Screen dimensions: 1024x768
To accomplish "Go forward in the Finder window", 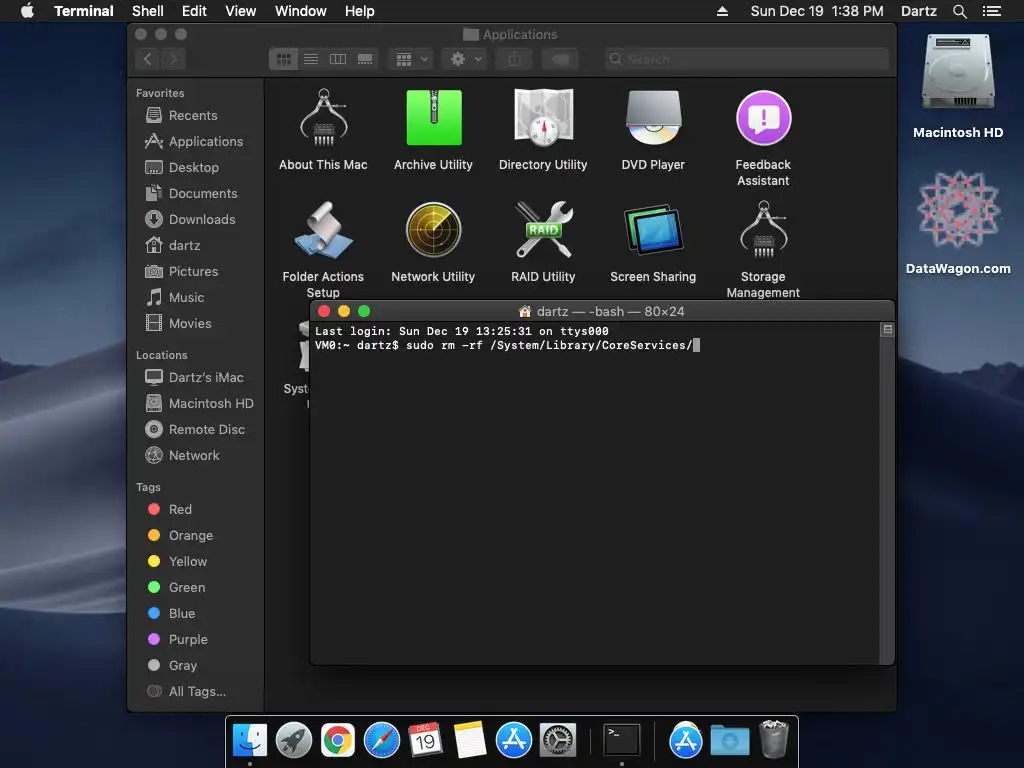I will [173, 59].
